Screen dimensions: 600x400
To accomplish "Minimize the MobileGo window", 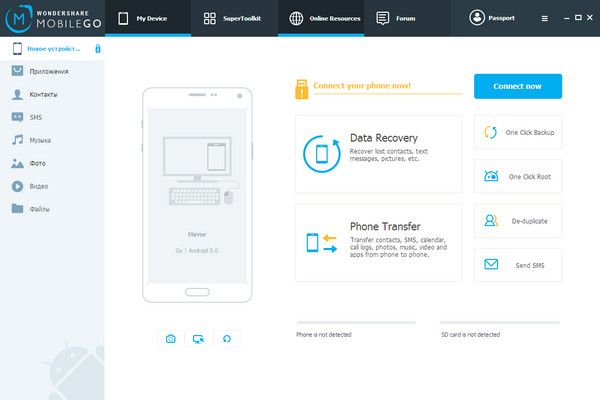I will click(567, 18).
